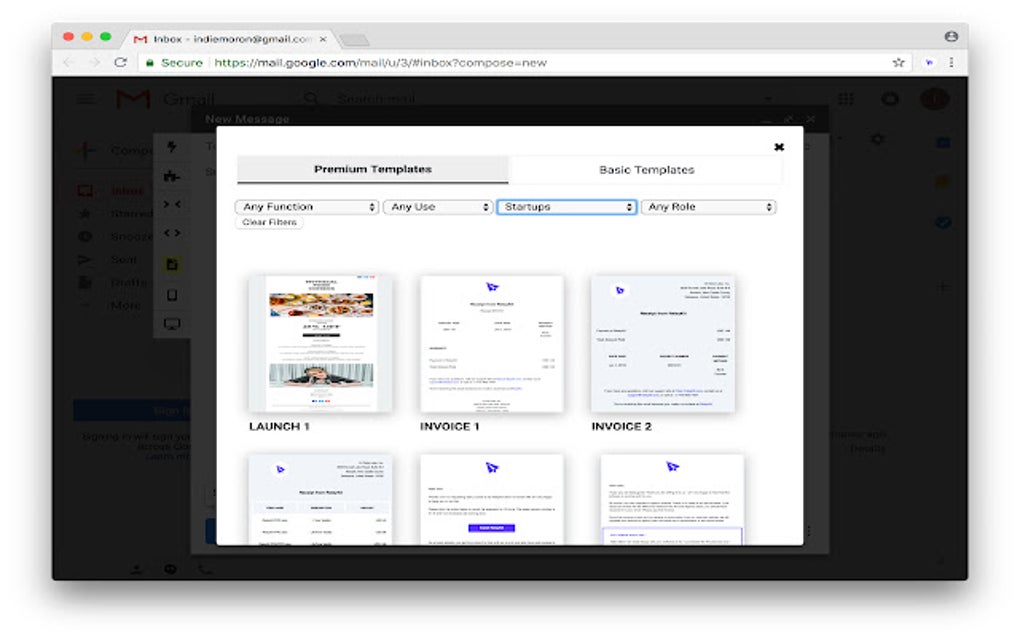Screen dimensions: 1020x638
Task: Open the Any Role filter dropdown
Action: click(x=708, y=207)
